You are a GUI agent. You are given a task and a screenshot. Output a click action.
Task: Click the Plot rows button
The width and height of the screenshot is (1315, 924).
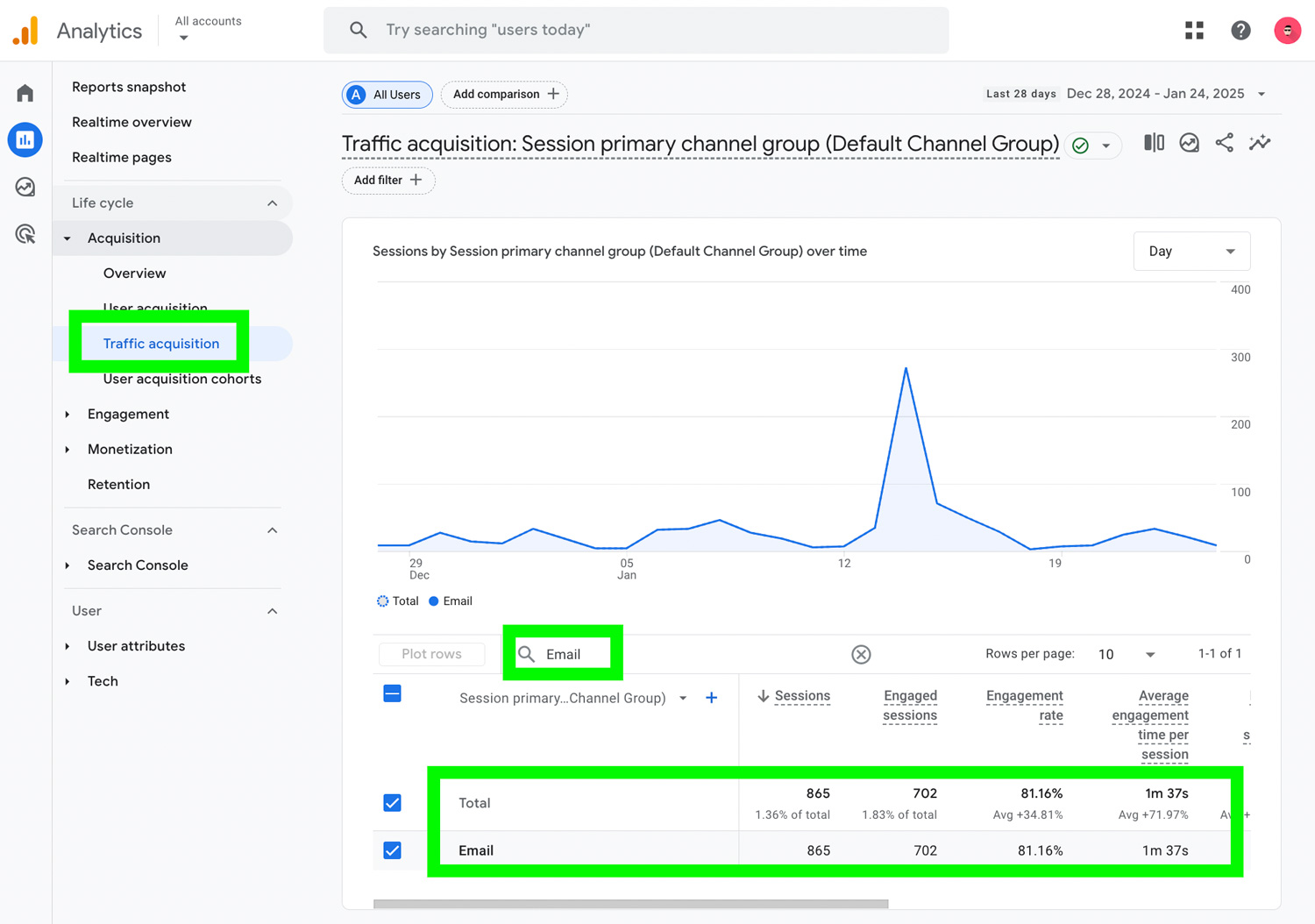(x=431, y=654)
